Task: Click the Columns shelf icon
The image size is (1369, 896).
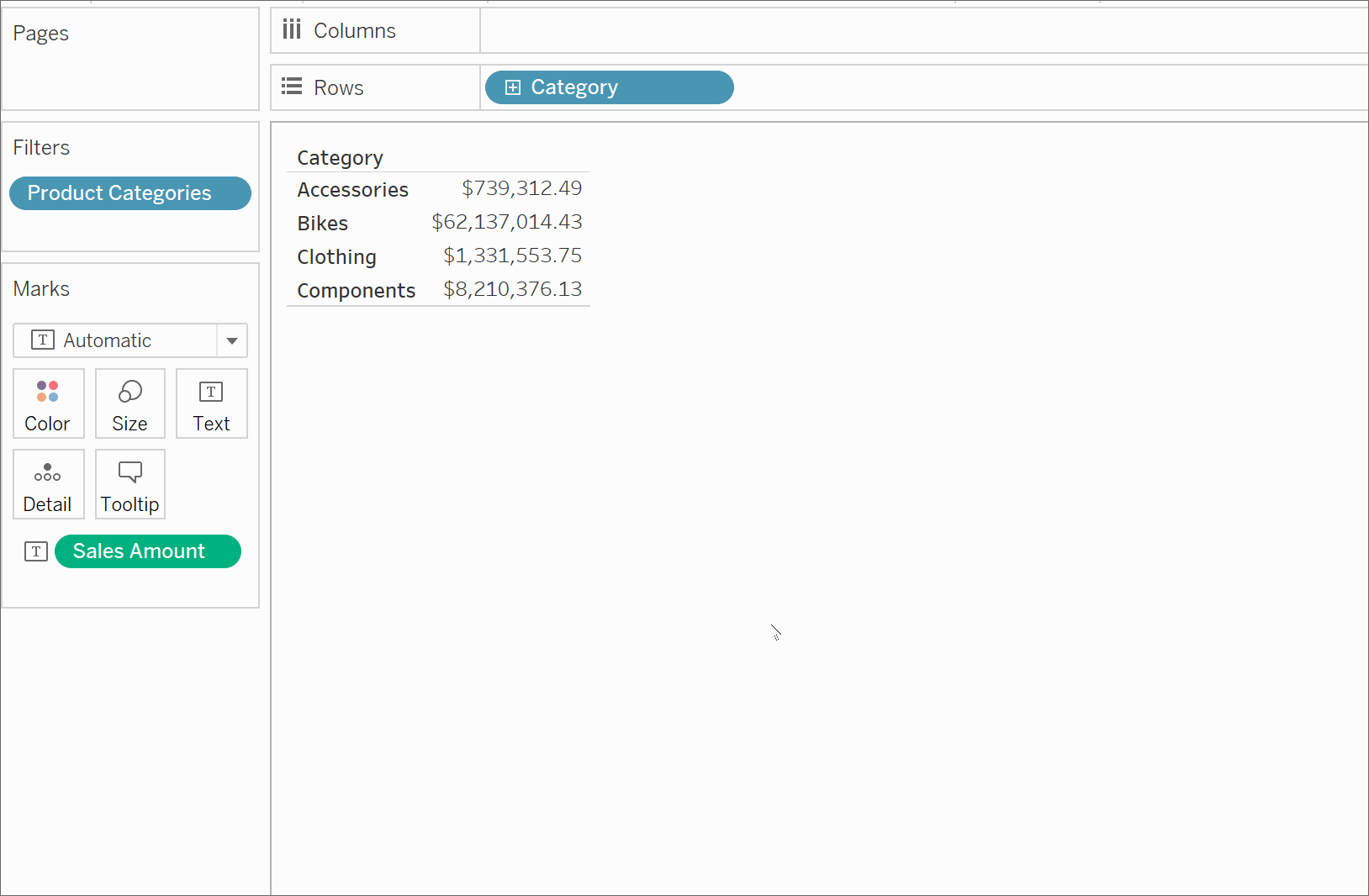Action: pos(291,29)
